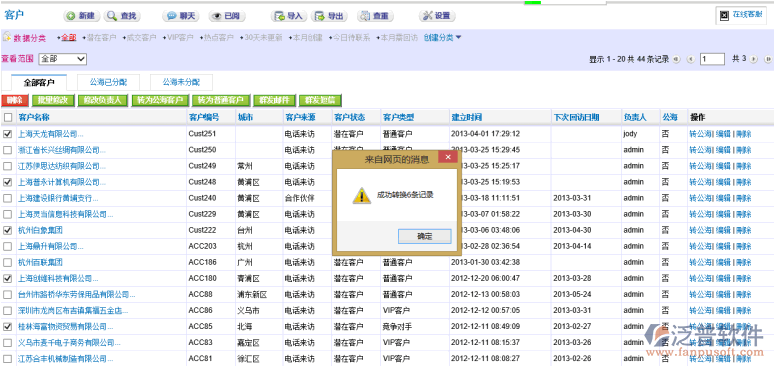Click 确定 in the message dialog
Screen dimensions: 774x368
[425, 236]
